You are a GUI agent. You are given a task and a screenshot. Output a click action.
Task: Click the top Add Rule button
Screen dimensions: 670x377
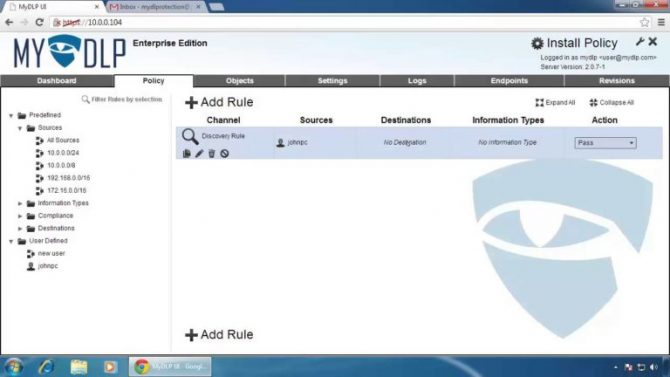coord(219,102)
